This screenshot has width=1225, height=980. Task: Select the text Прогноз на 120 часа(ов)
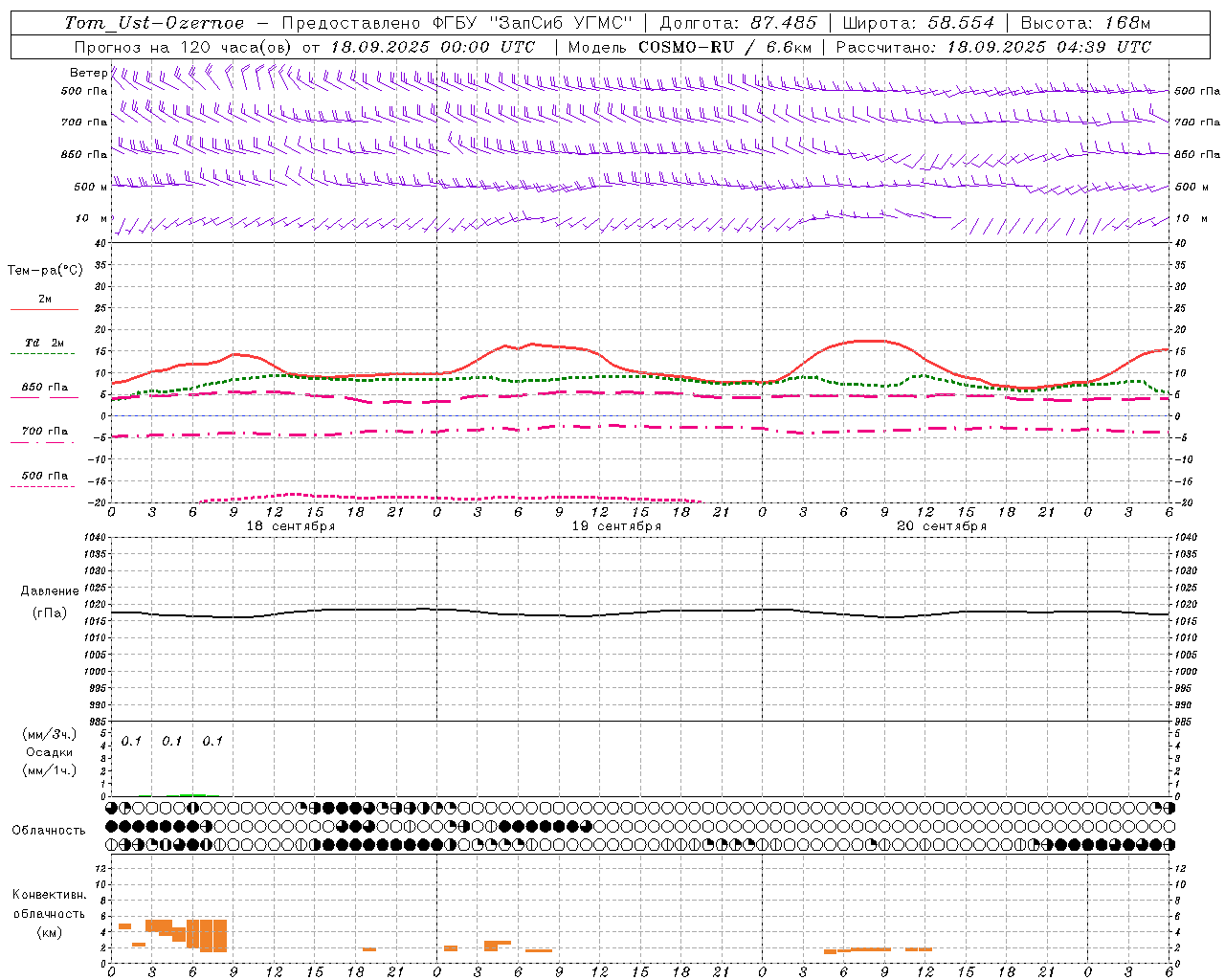185,47
